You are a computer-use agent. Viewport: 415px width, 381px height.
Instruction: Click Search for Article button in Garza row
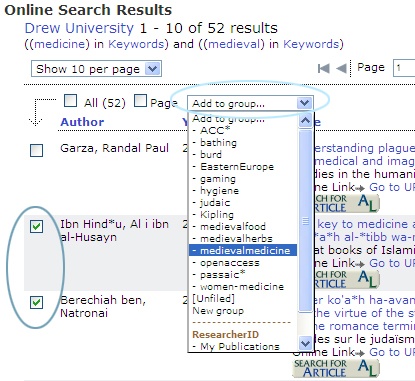click(x=346, y=203)
